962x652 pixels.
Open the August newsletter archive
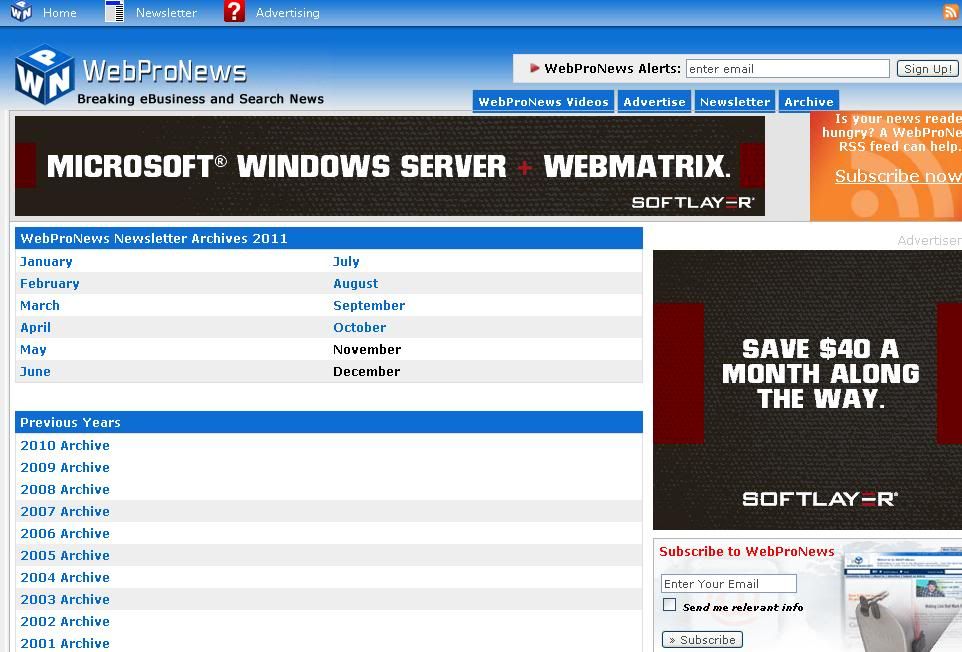click(356, 283)
